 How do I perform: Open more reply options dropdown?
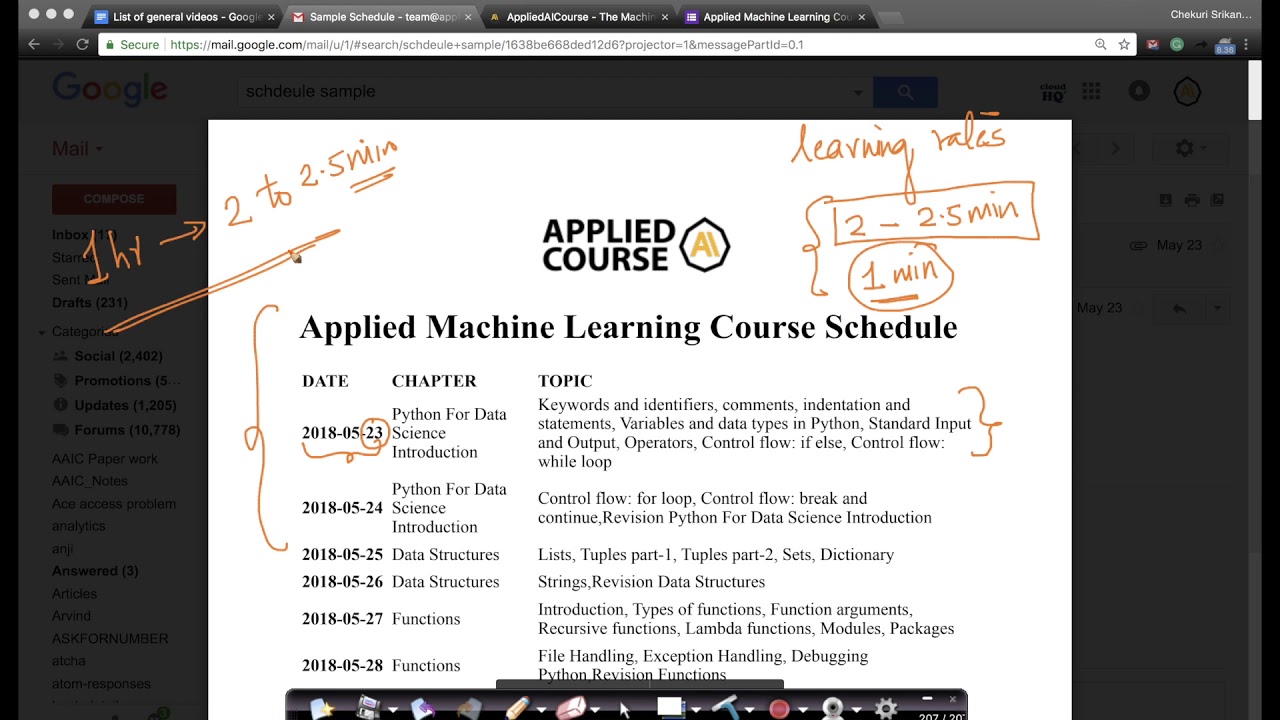click(1217, 308)
